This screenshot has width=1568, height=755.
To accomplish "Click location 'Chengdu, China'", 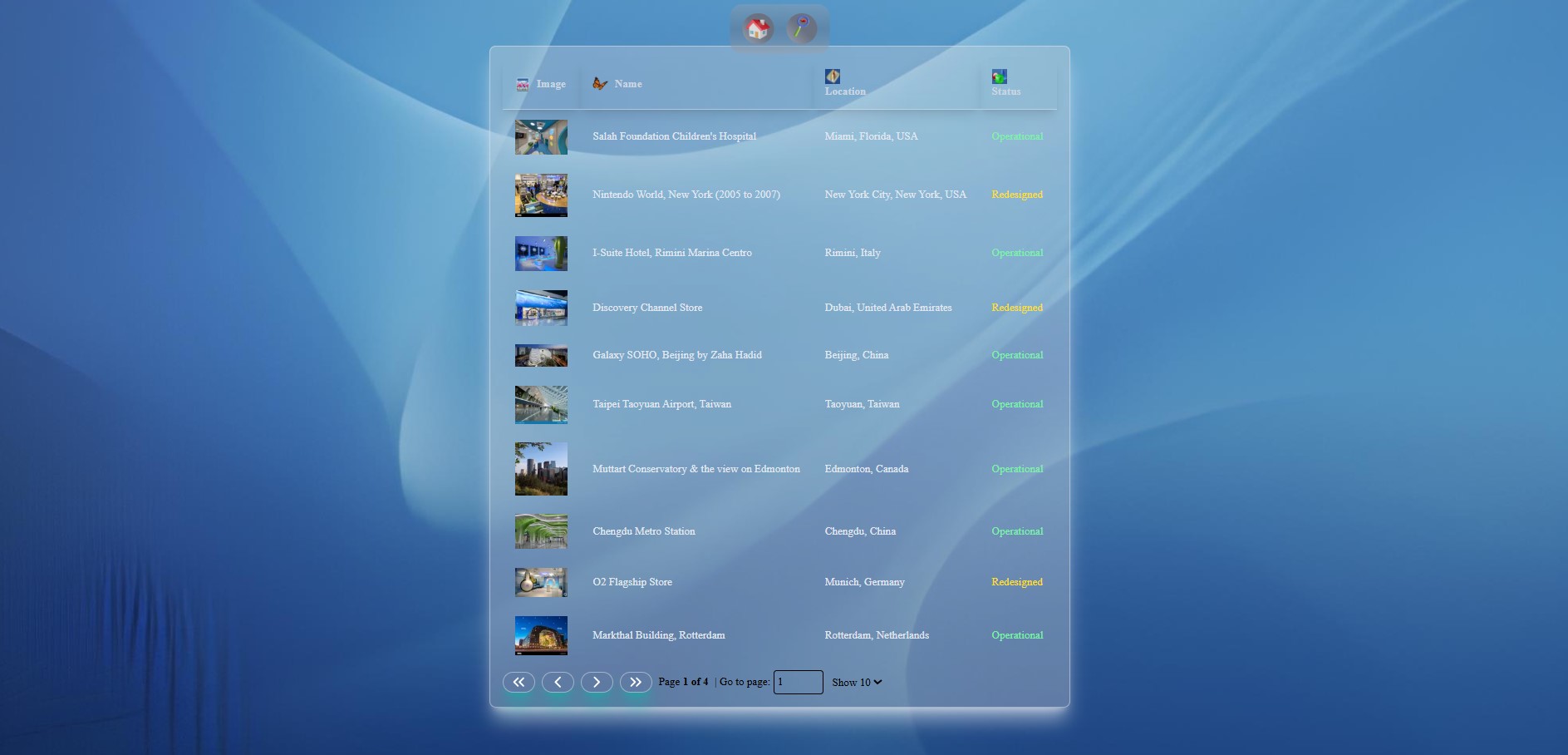I will click(x=860, y=531).
